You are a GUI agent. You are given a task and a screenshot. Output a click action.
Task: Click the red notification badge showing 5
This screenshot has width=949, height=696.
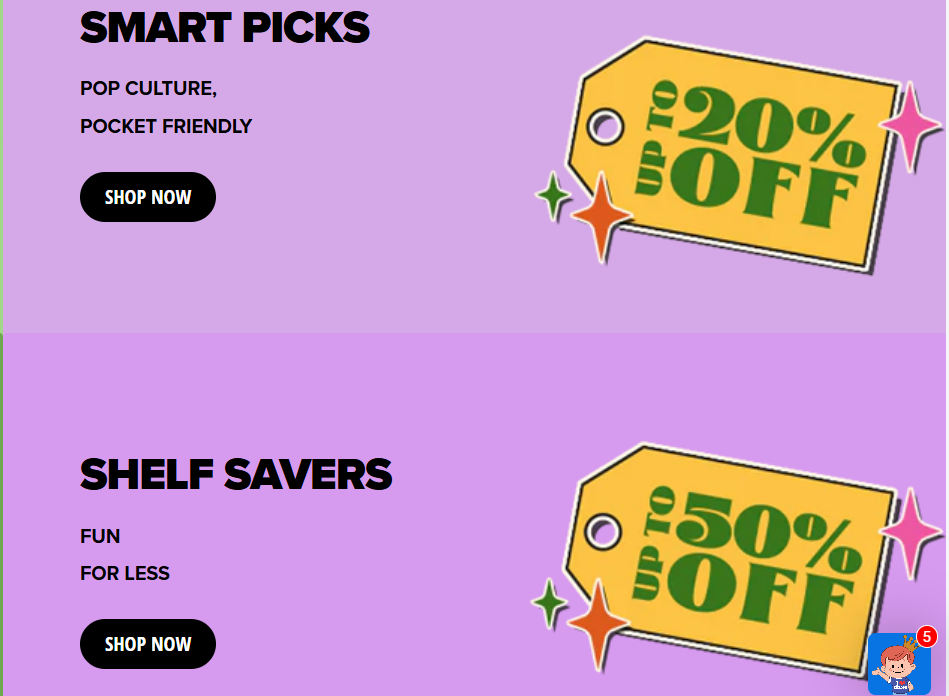coord(926,637)
